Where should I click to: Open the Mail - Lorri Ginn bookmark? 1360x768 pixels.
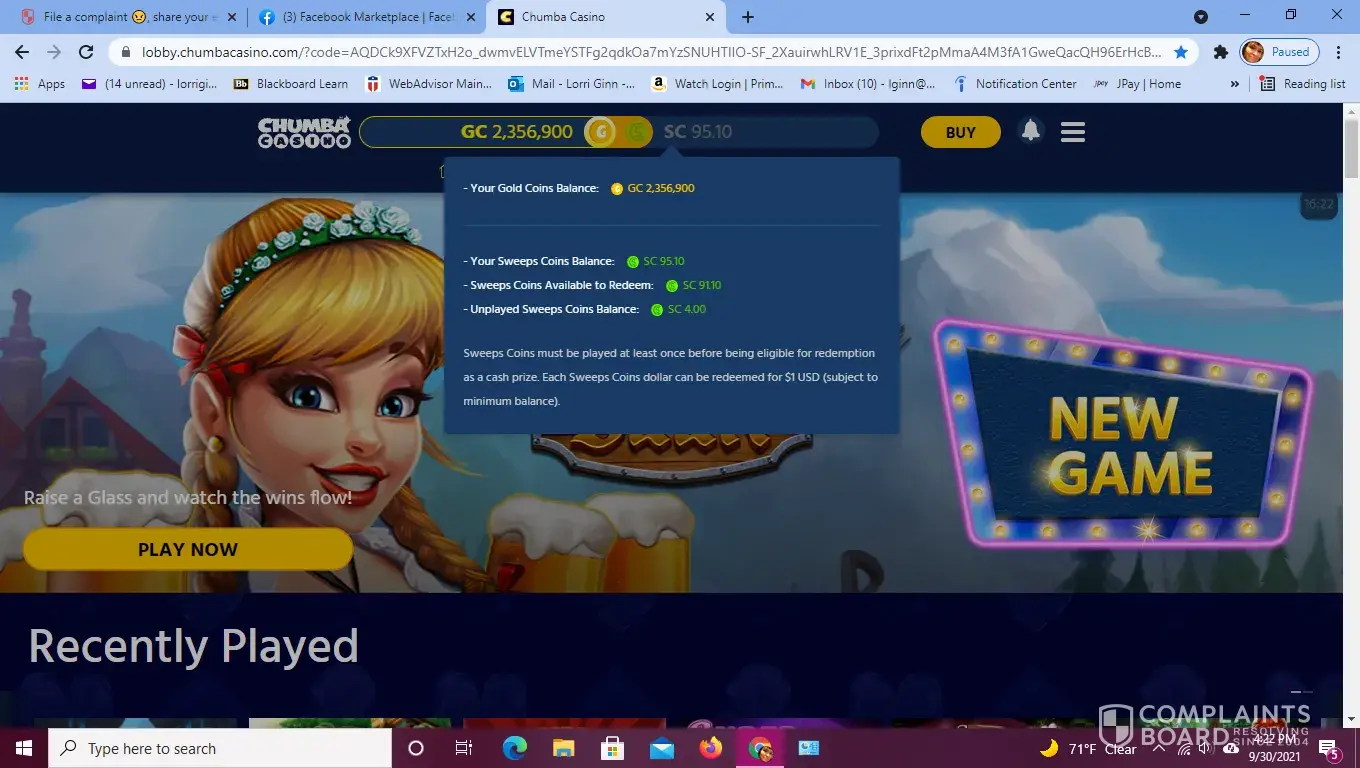pos(571,84)
